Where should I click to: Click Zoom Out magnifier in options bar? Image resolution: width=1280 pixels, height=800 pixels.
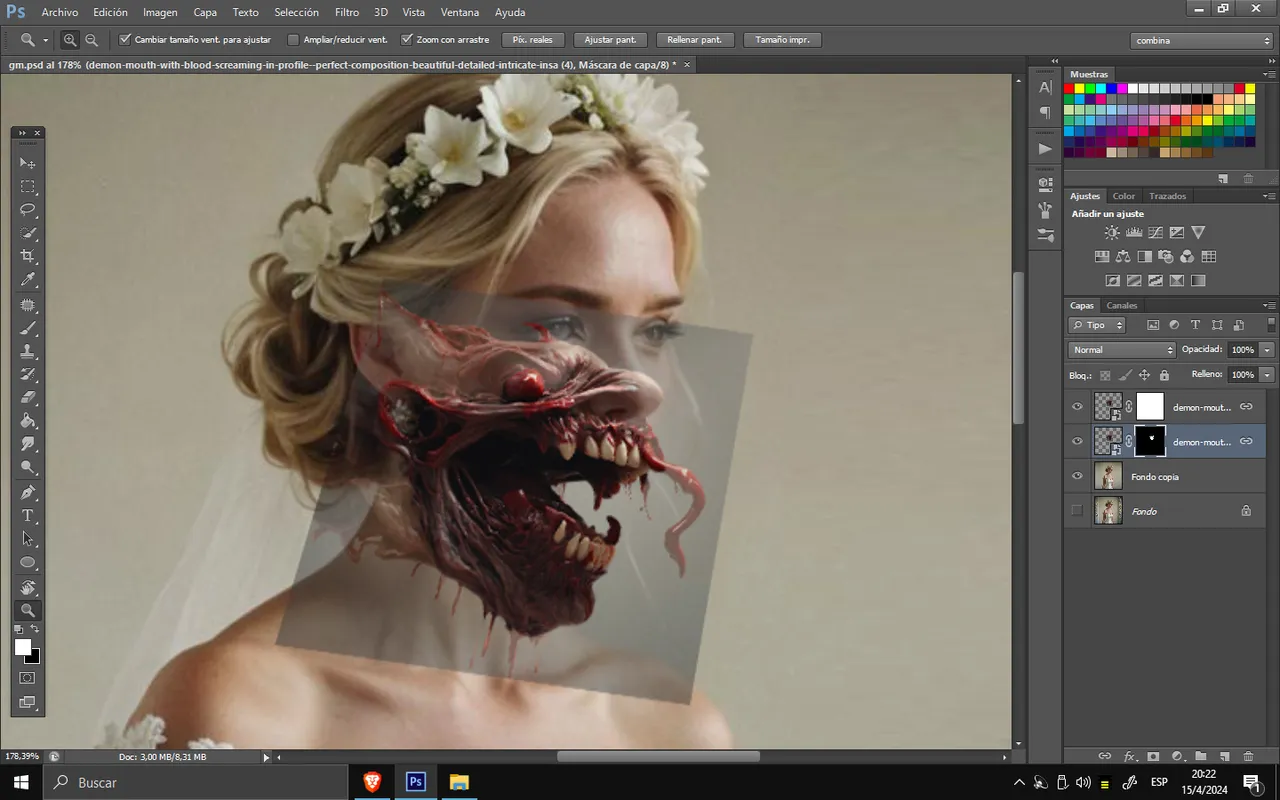(x=91, y=40)
